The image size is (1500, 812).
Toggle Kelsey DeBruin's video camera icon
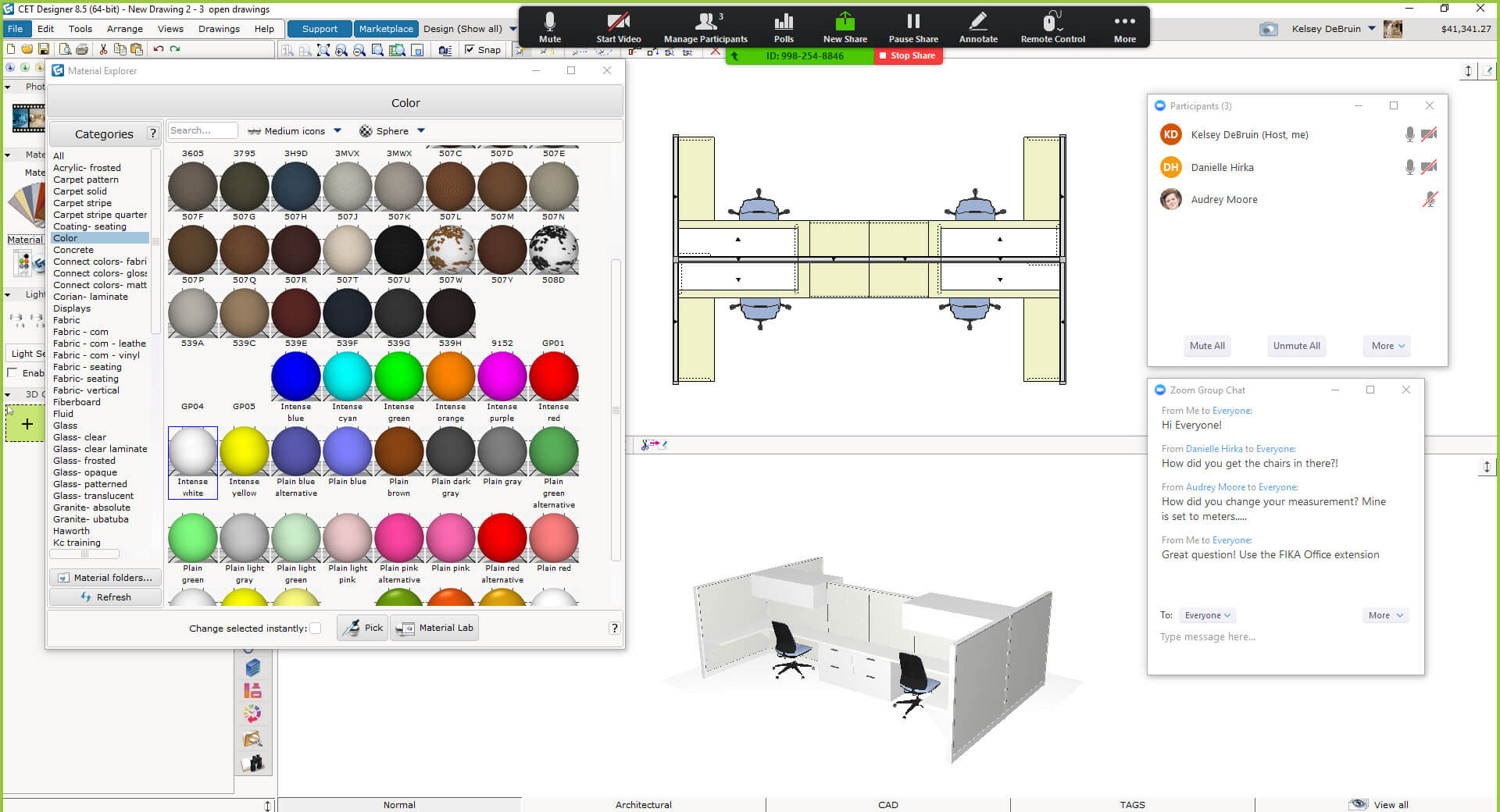coord(1429,134)
